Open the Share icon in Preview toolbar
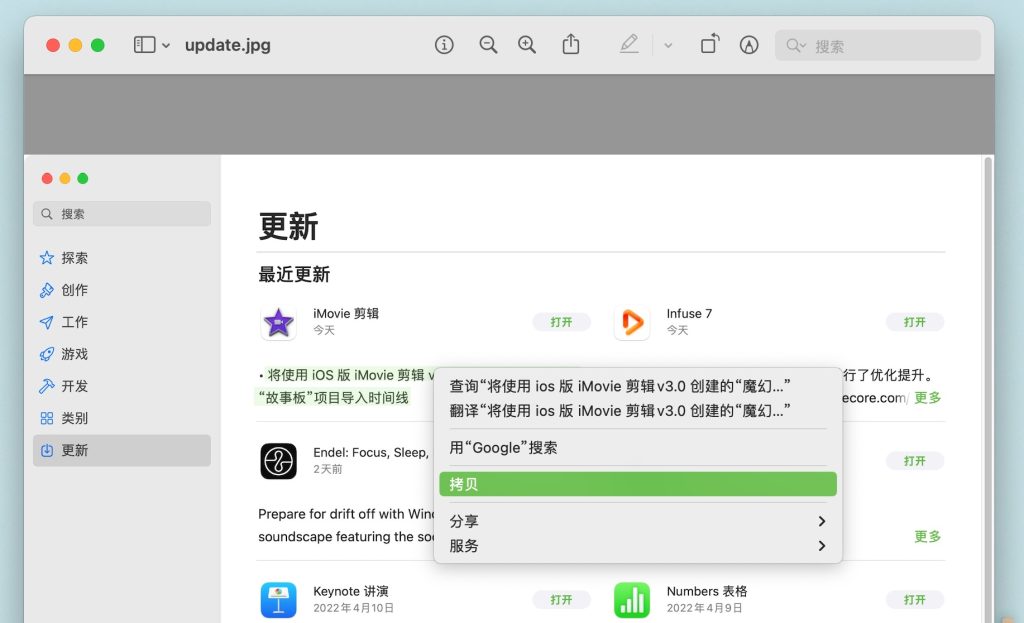The image size is (1024, 623). pyautogui.click(x=571, y=44)
